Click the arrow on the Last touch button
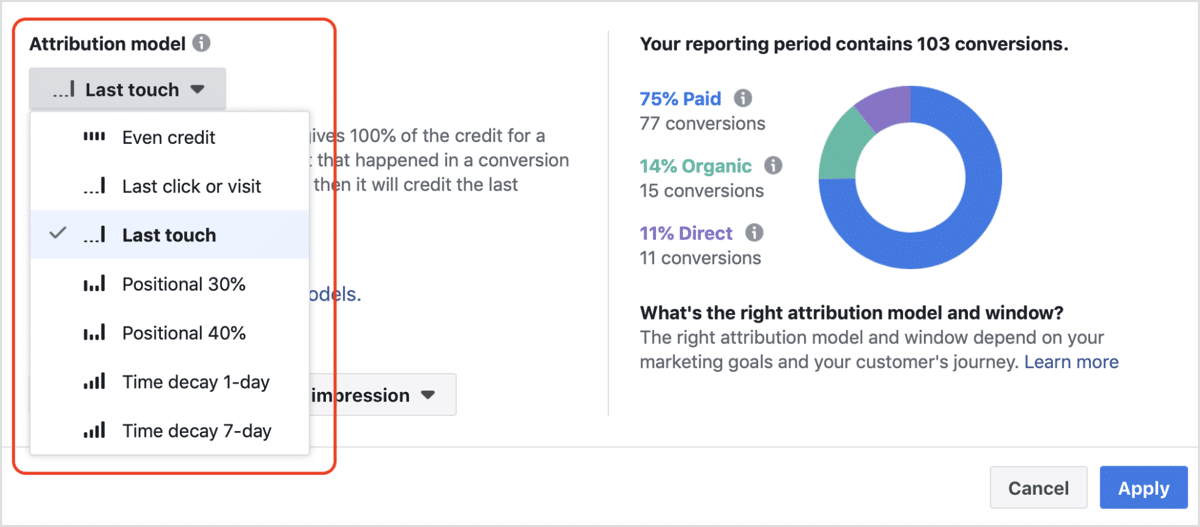Screen dimensions: 1200x527 point(198,89)
